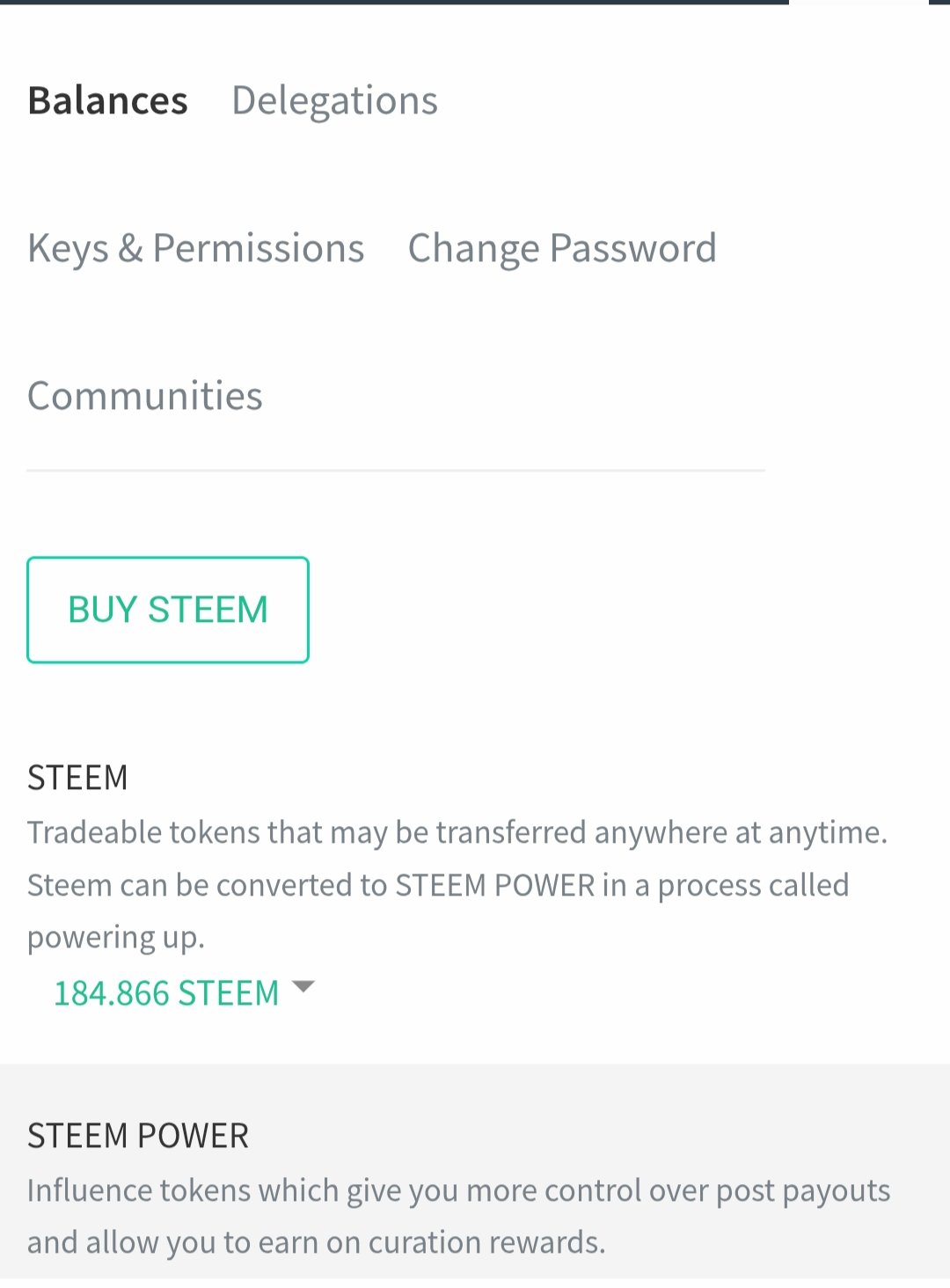Click the short dark bar at top right

coord(939,2)
